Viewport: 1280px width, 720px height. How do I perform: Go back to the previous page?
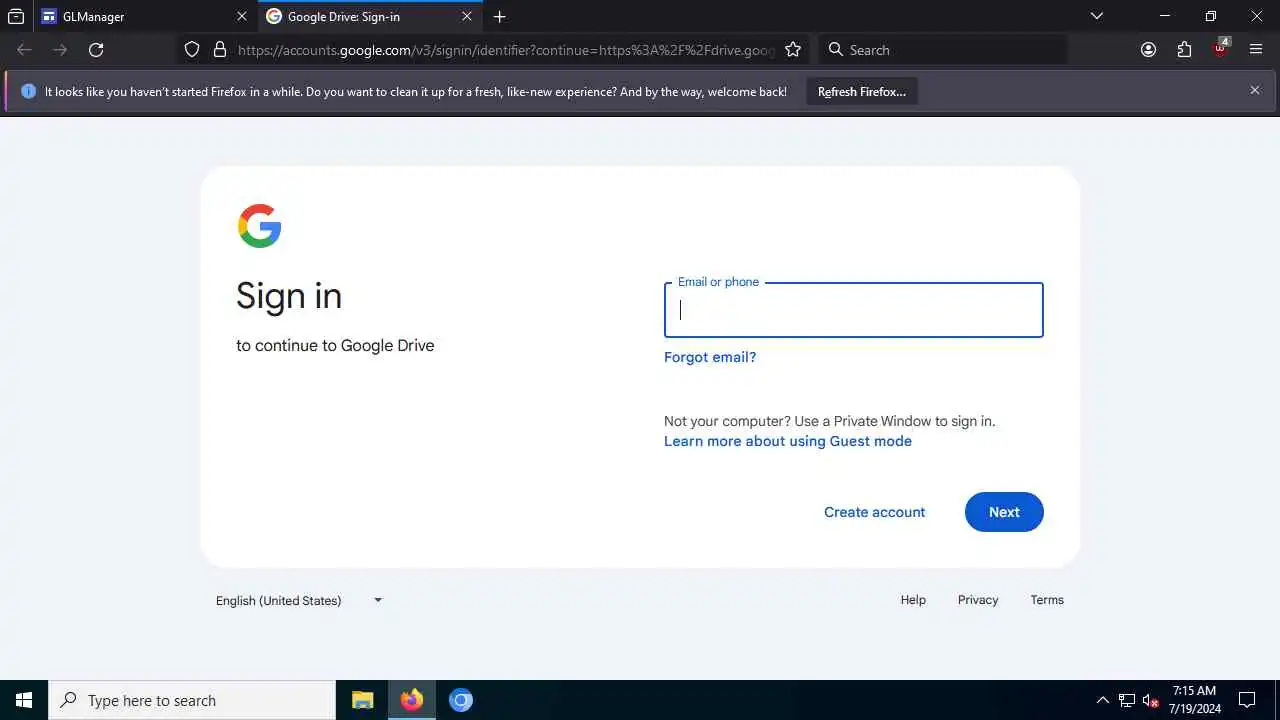pyautogui.click(x=25, y=50)
